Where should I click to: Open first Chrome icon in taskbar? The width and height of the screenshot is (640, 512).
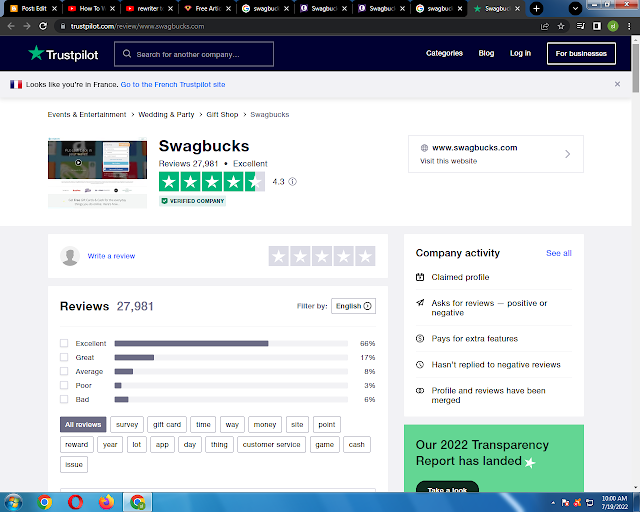tap(44, 502)
